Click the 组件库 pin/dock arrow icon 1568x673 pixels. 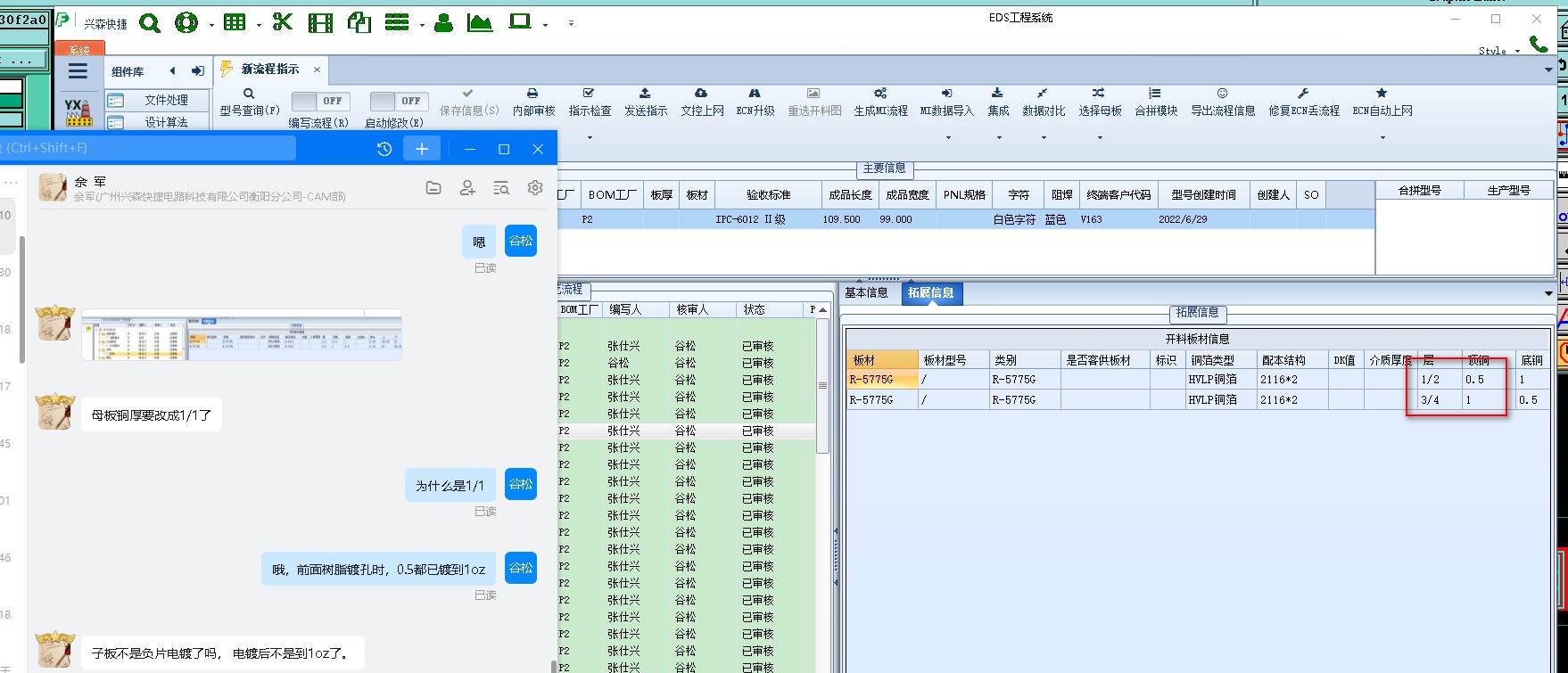point(198,71)
